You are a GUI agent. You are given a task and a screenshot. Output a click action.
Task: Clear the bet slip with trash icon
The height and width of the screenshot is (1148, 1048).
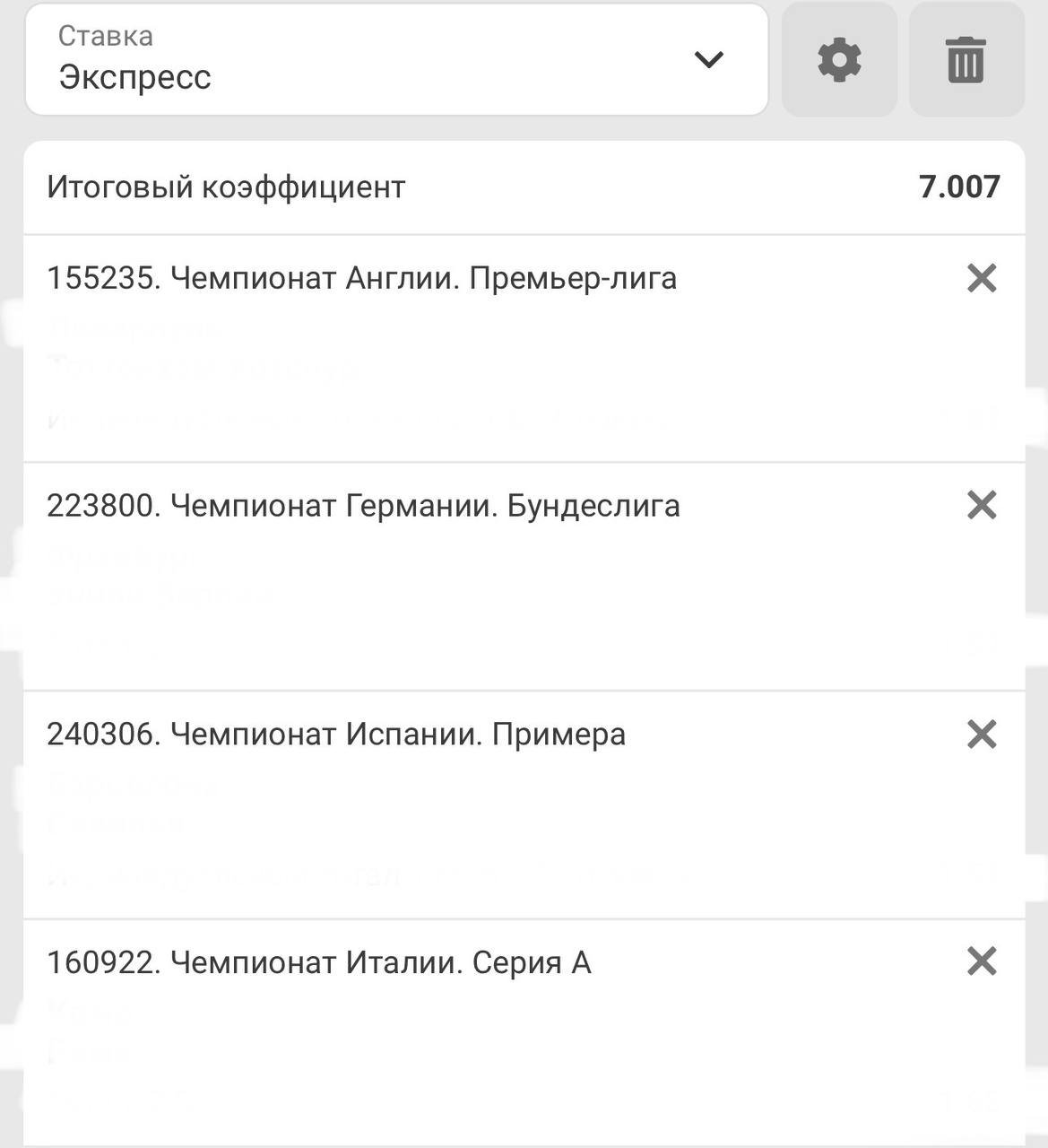pyautogui.click(x=966, y=60)
